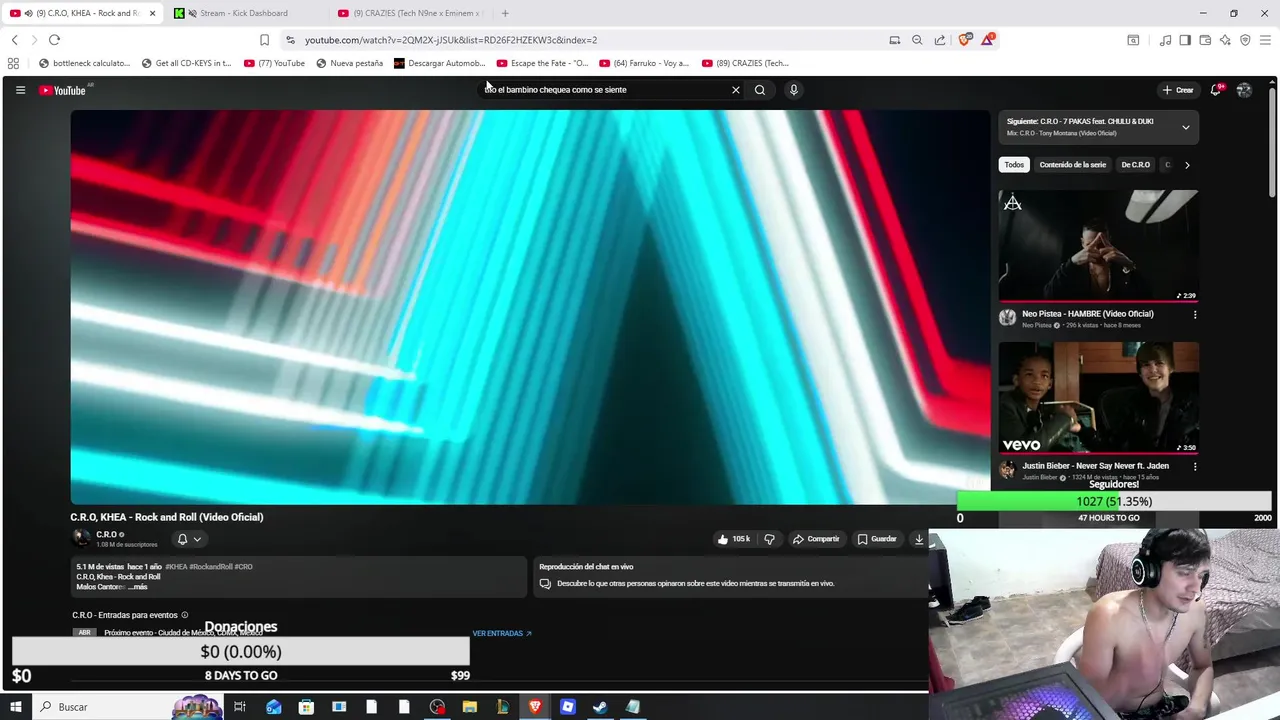Open the Escape the Fate bookmark
1280x720 pixels.
pyautogui.click(x=543, y=63)
